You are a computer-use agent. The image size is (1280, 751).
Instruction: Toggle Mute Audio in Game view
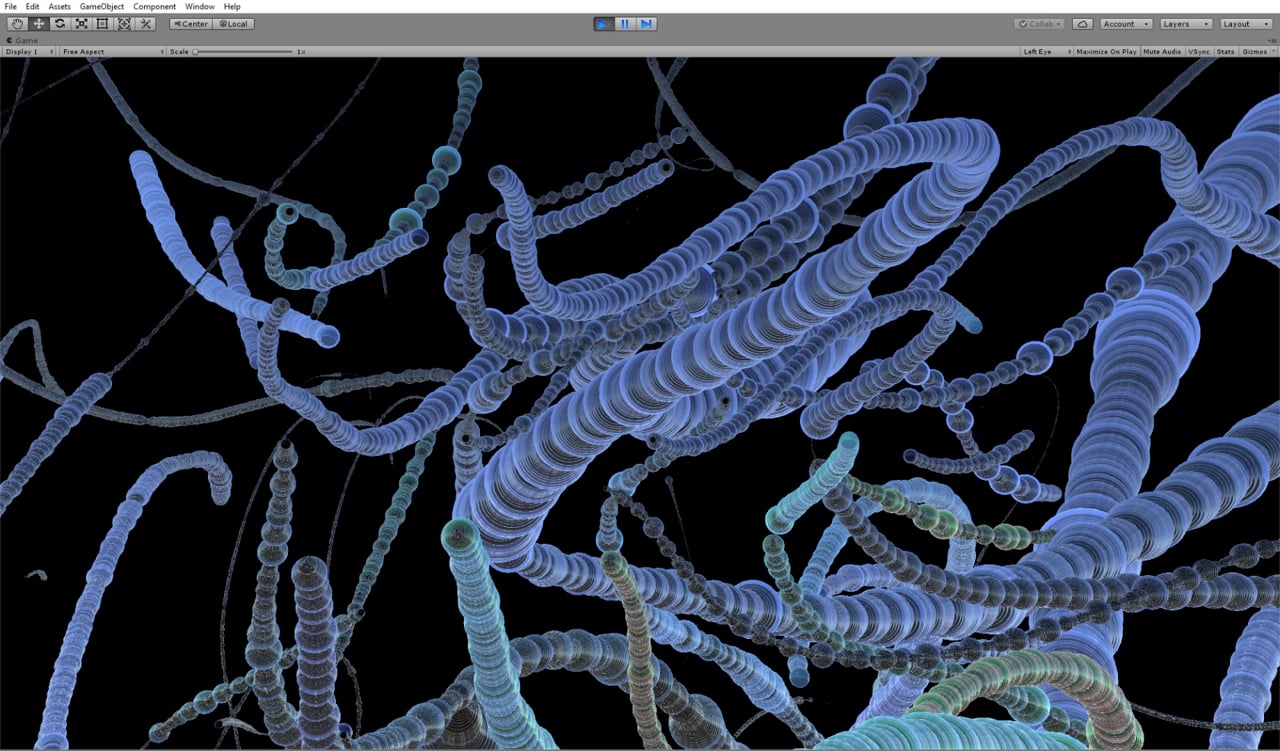click(x=1162, y=51)
